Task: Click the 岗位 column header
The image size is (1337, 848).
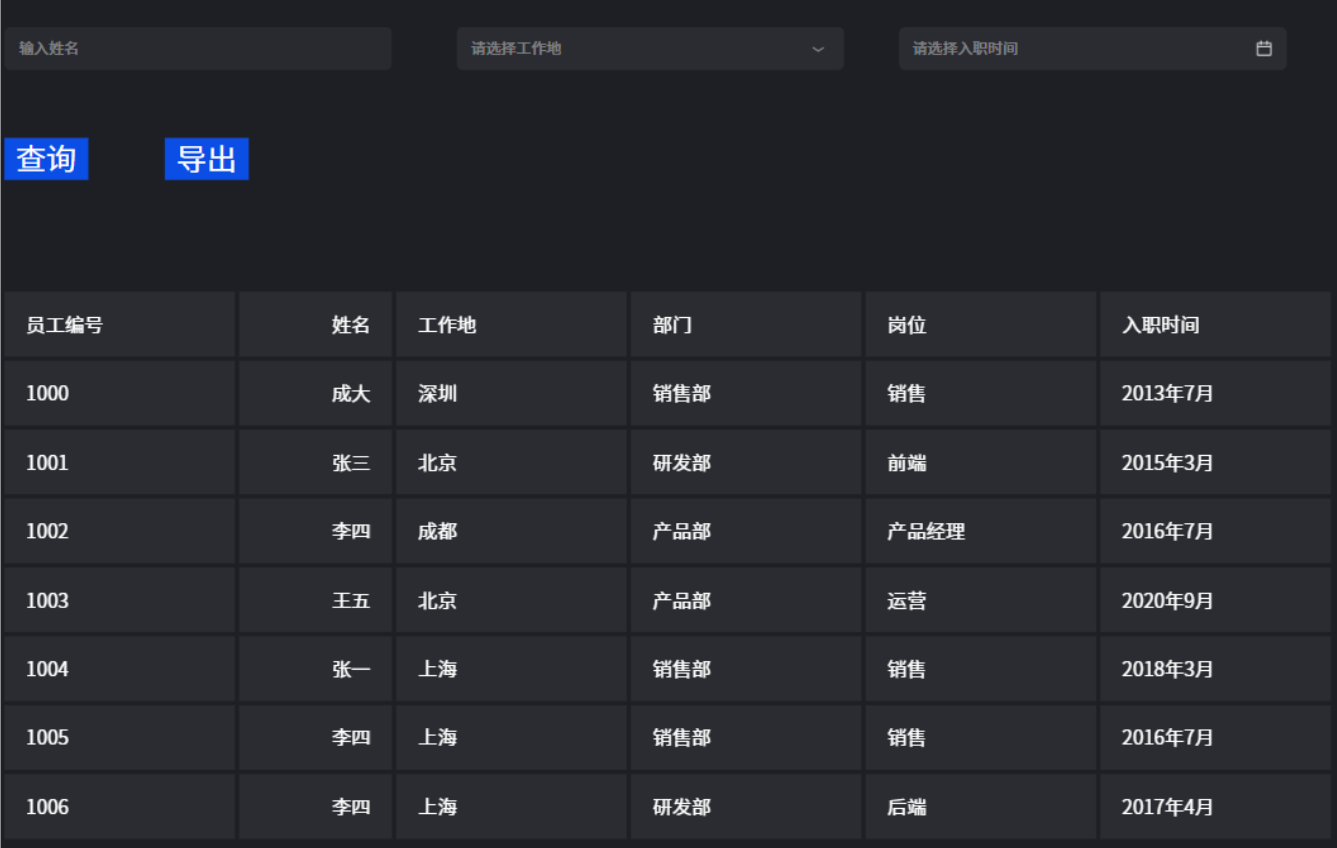Action: (980, 325)
